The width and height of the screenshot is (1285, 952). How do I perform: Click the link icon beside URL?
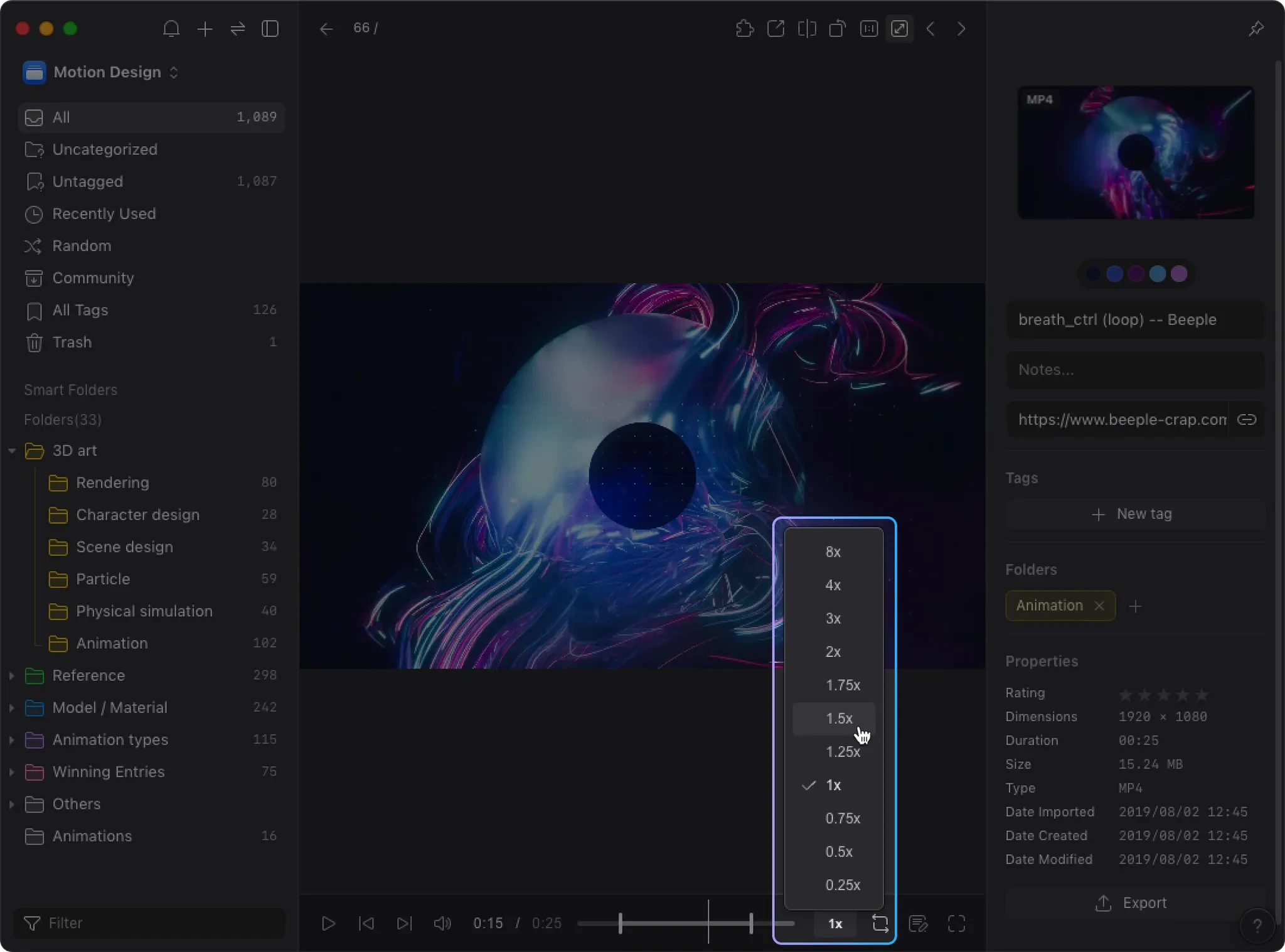[1246, 419]
